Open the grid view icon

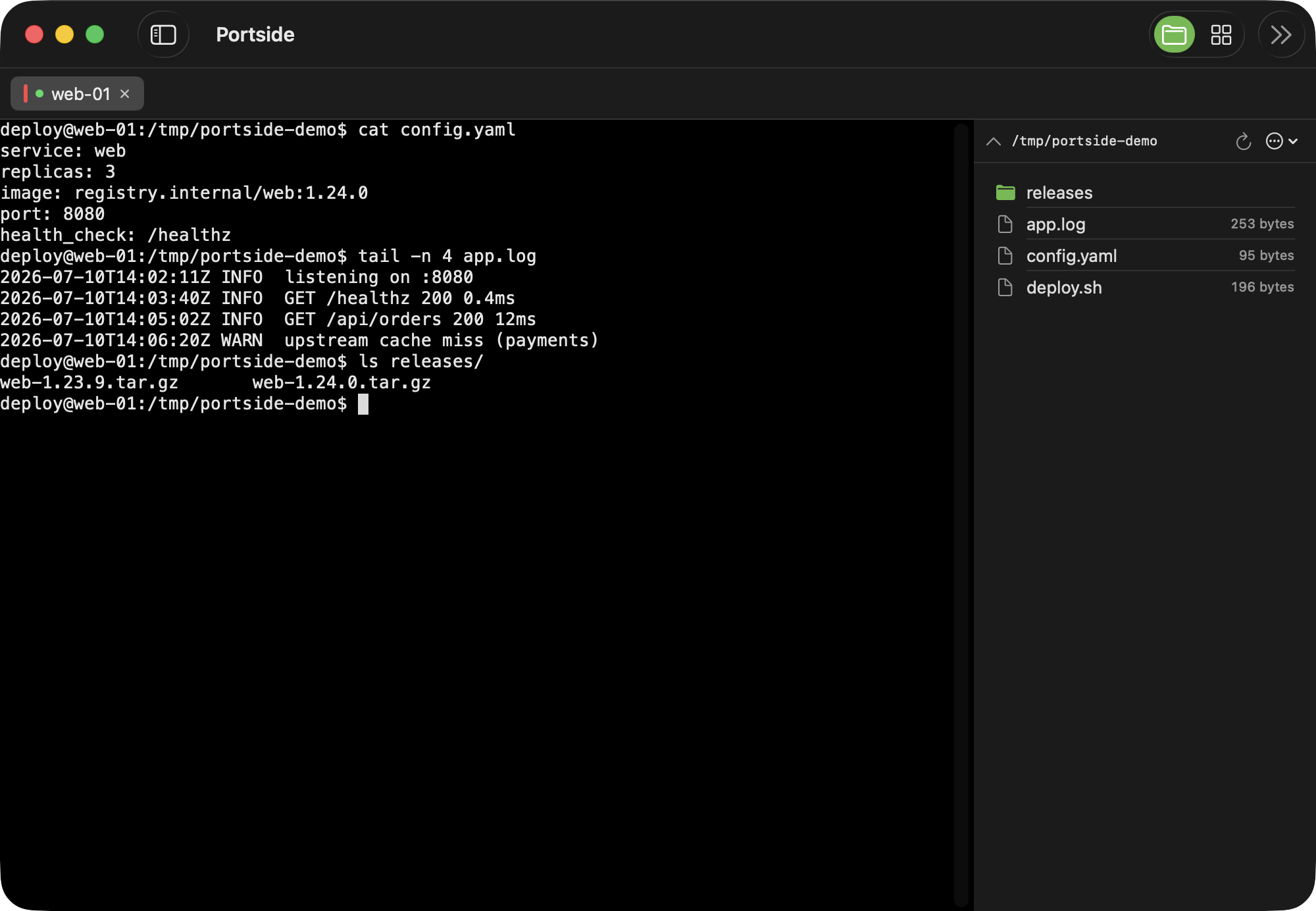[x=1221, y=34]
